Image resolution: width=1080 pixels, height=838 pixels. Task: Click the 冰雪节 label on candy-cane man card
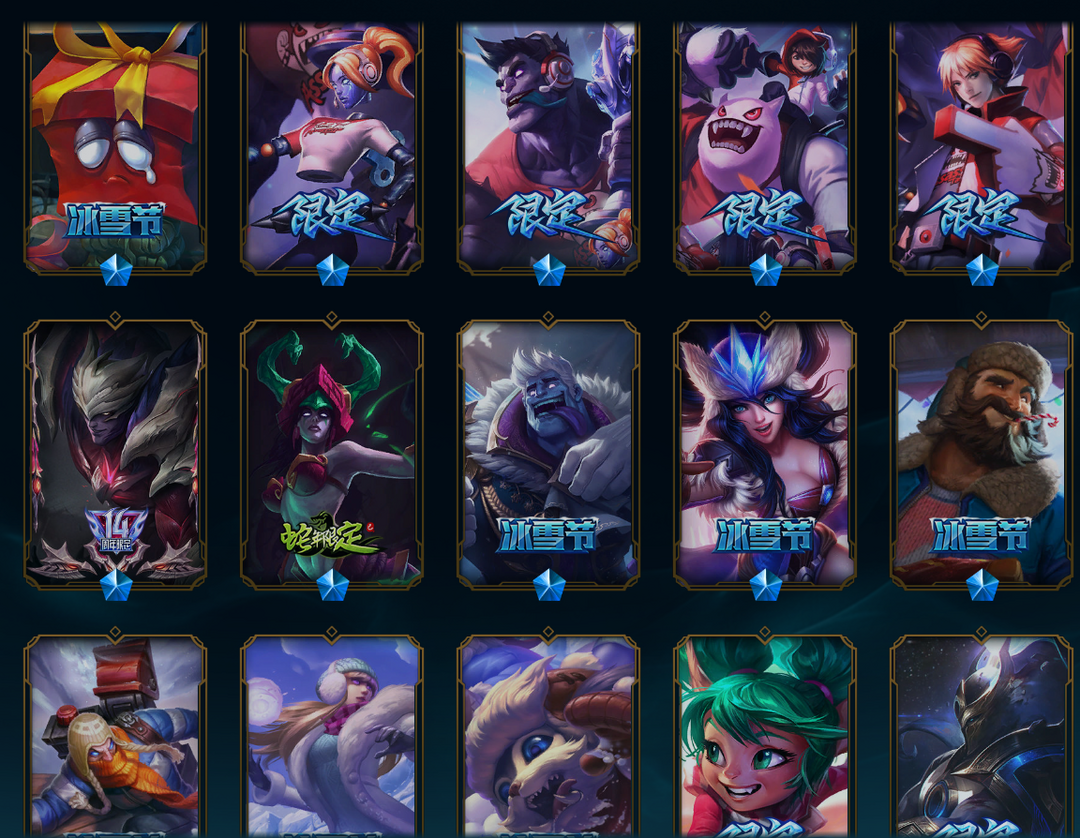point(981,535)
